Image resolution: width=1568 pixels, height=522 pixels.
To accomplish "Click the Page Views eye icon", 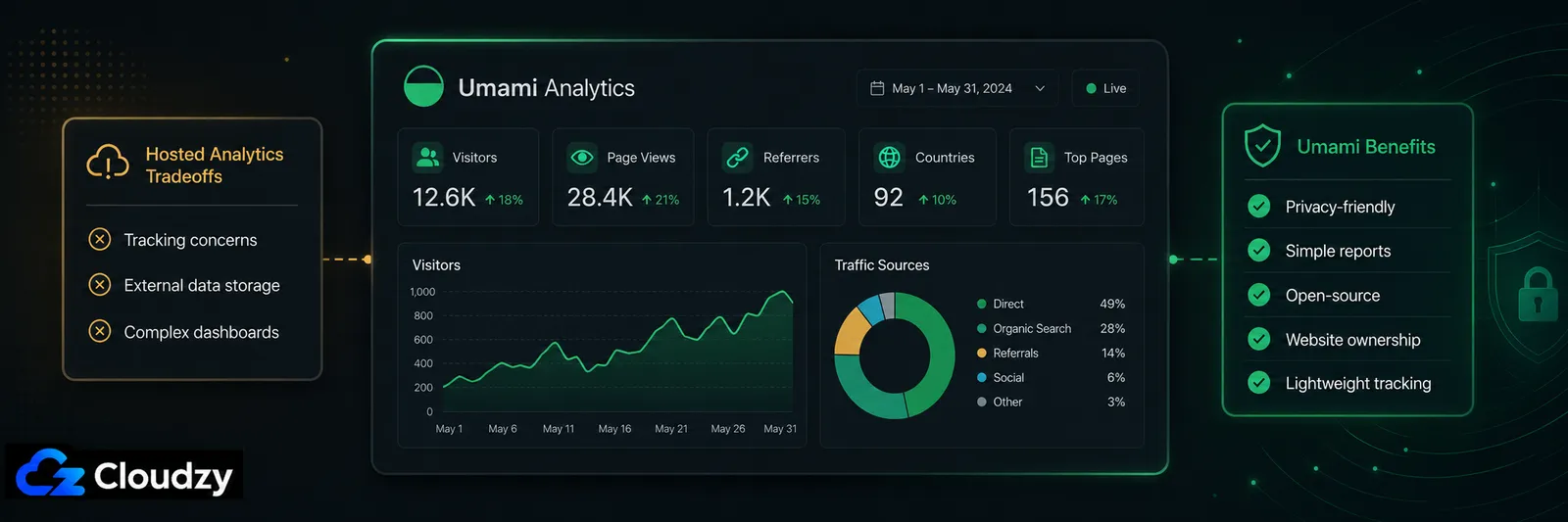I will (582, 157).
